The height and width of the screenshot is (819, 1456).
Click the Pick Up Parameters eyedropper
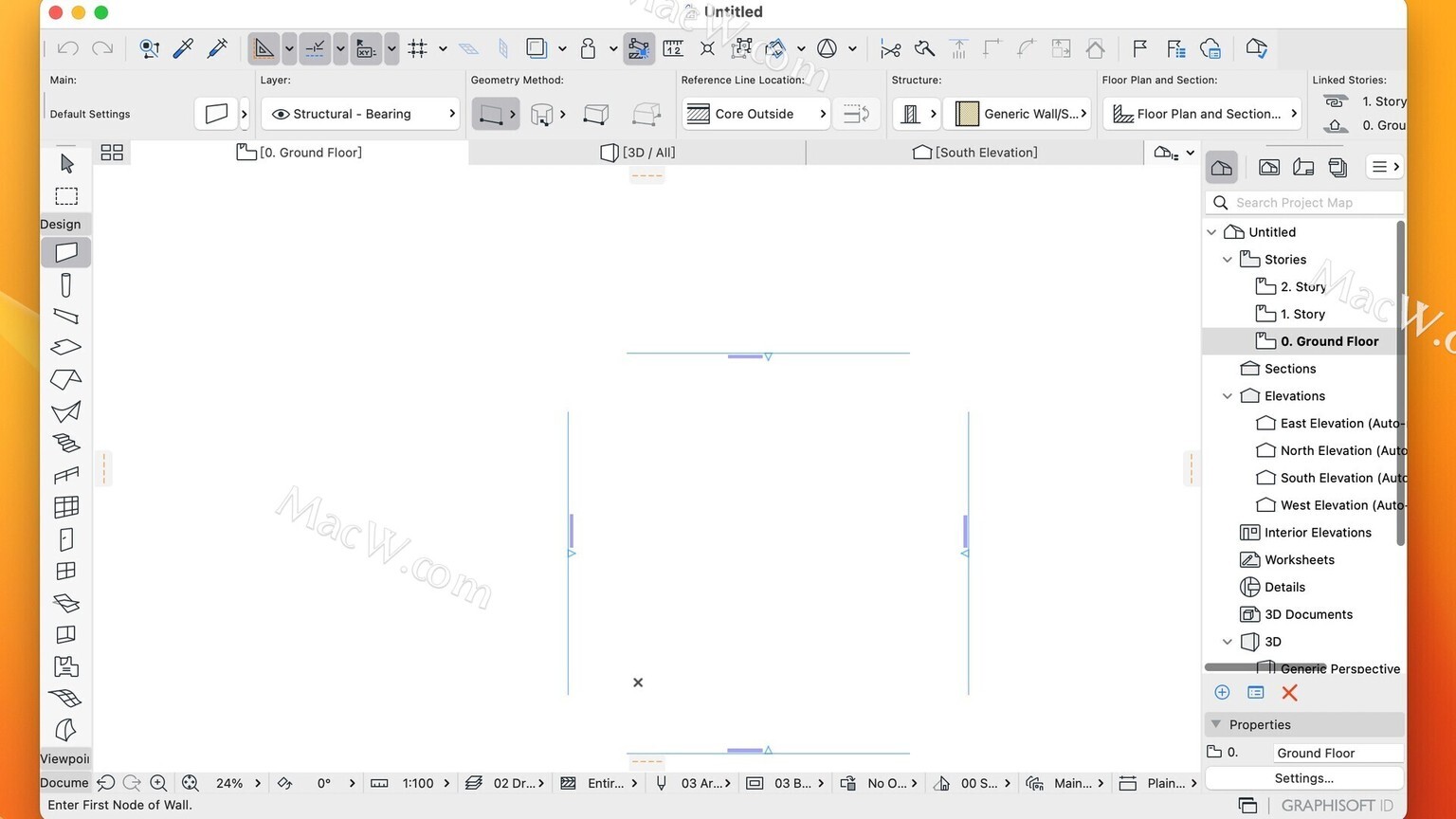tap(183, 48)
